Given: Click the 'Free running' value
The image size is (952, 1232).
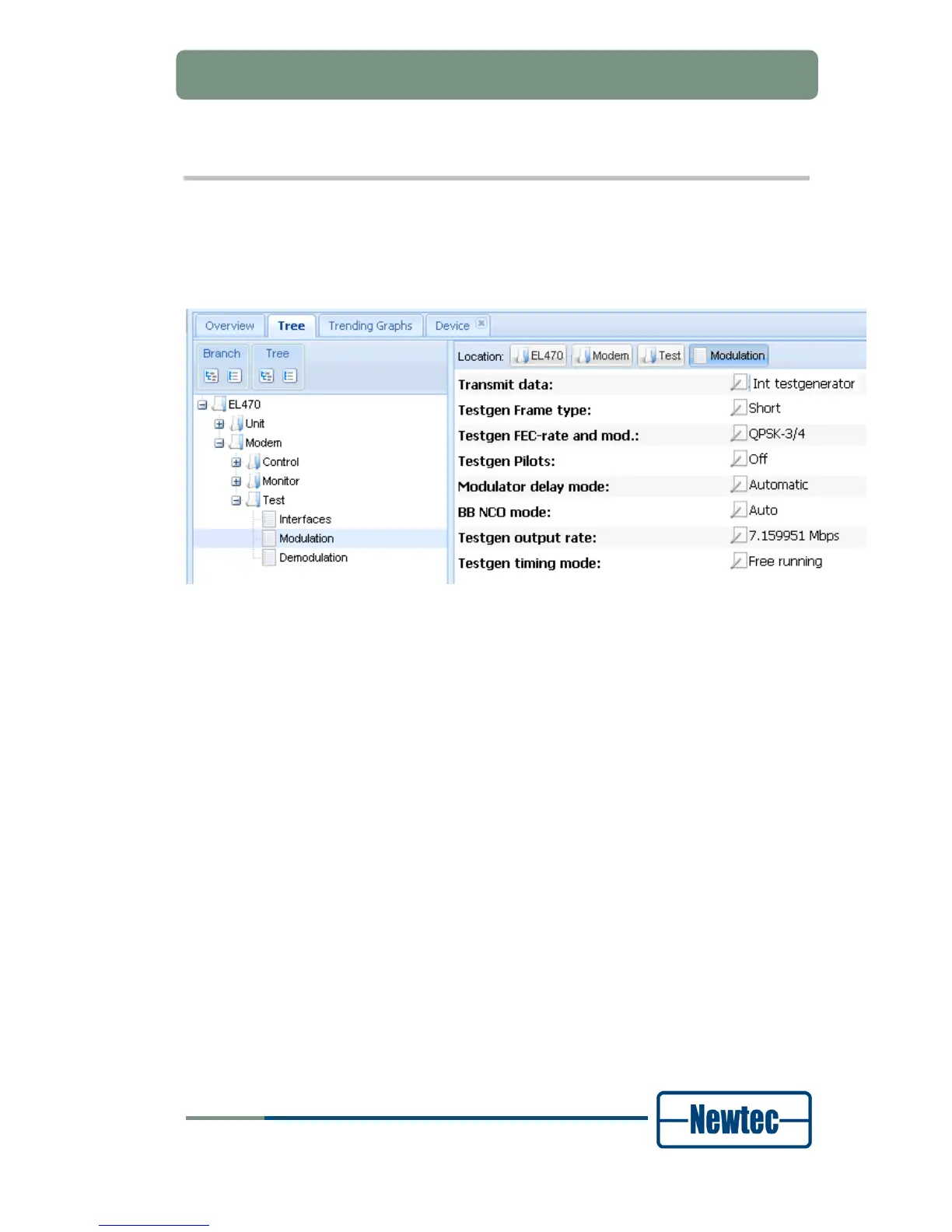Looking at the screenshot, I should 786,562.
